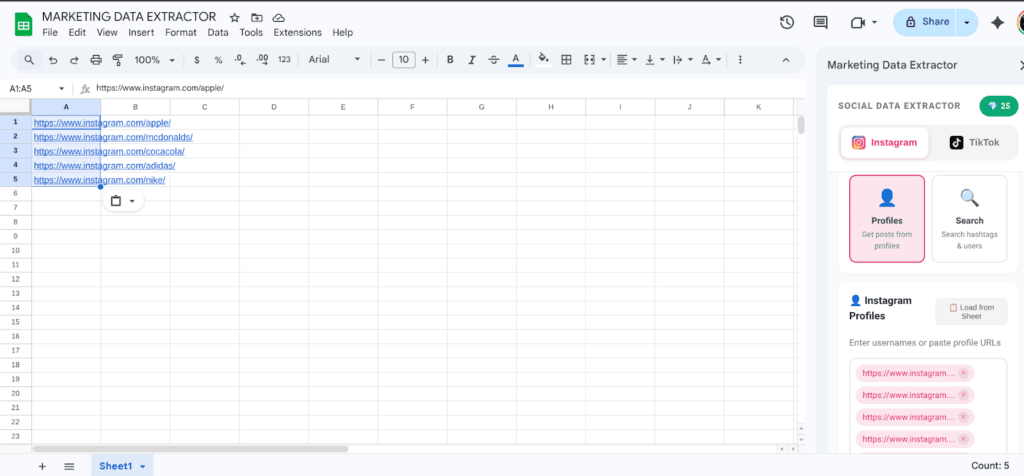Click the font size input field
Image resolution: width=1024 pixels, height=476 pixels.
(403, 60)
